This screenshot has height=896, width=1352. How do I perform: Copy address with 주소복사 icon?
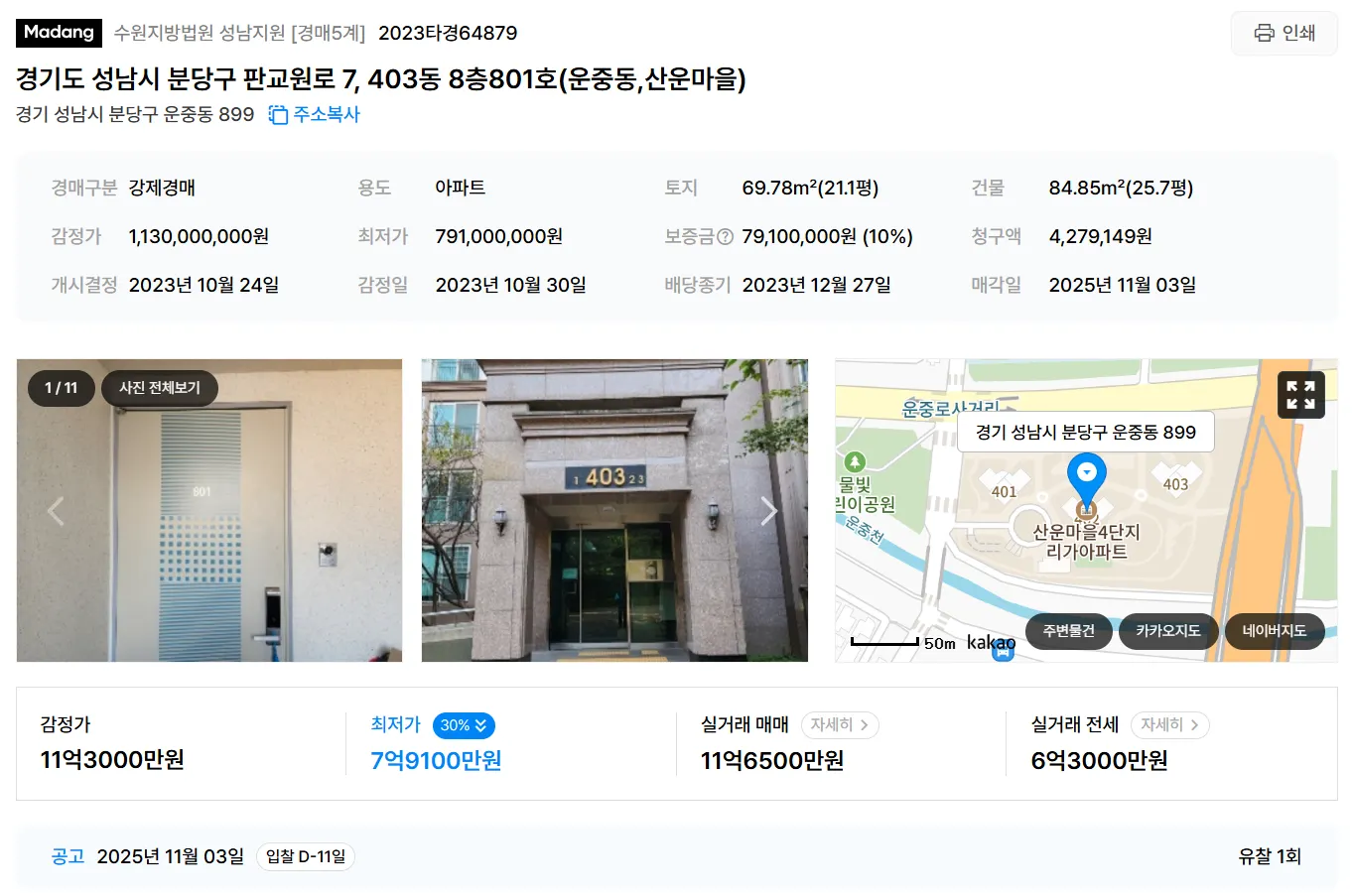point(314,115)
